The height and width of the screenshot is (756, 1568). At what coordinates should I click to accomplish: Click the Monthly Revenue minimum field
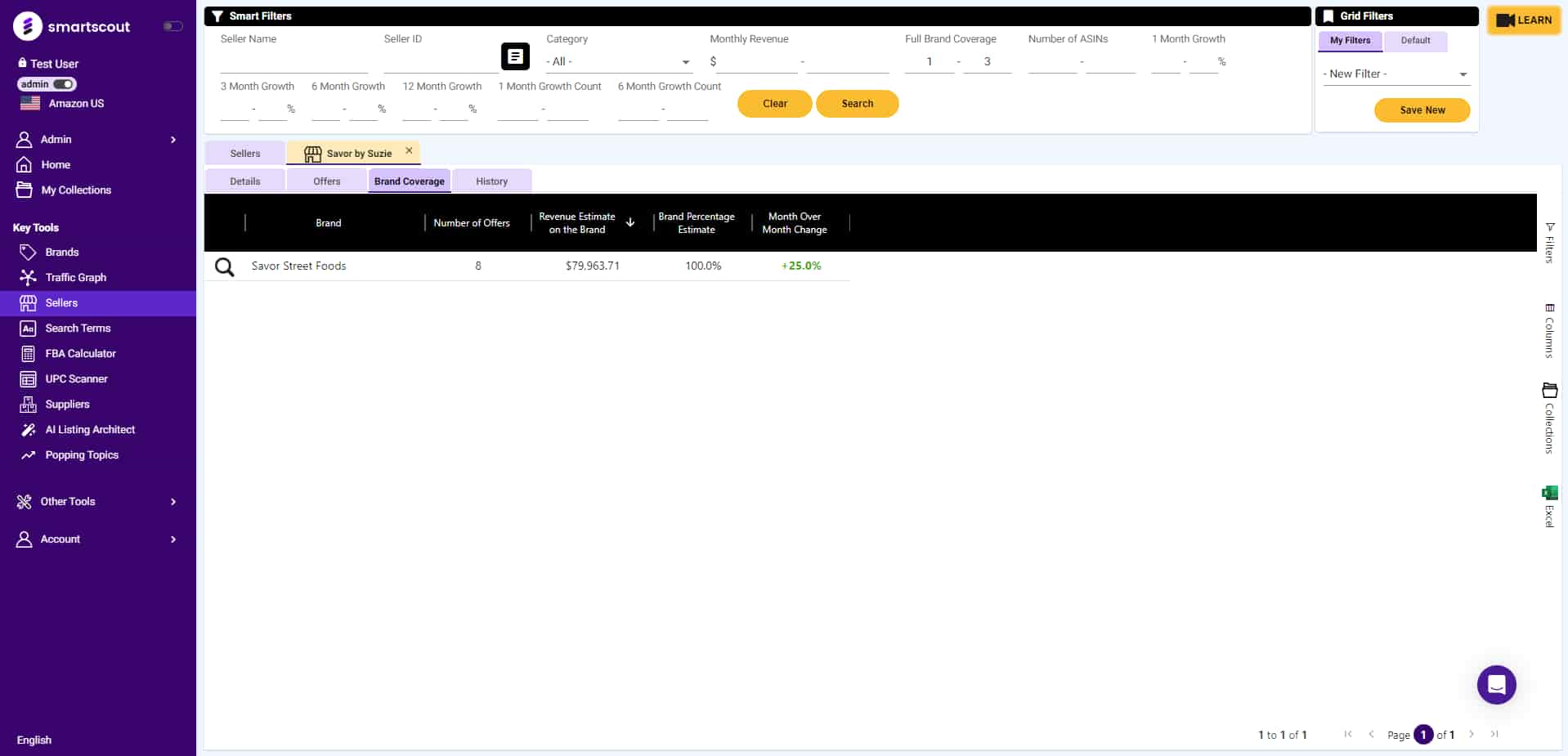point(757,62)
